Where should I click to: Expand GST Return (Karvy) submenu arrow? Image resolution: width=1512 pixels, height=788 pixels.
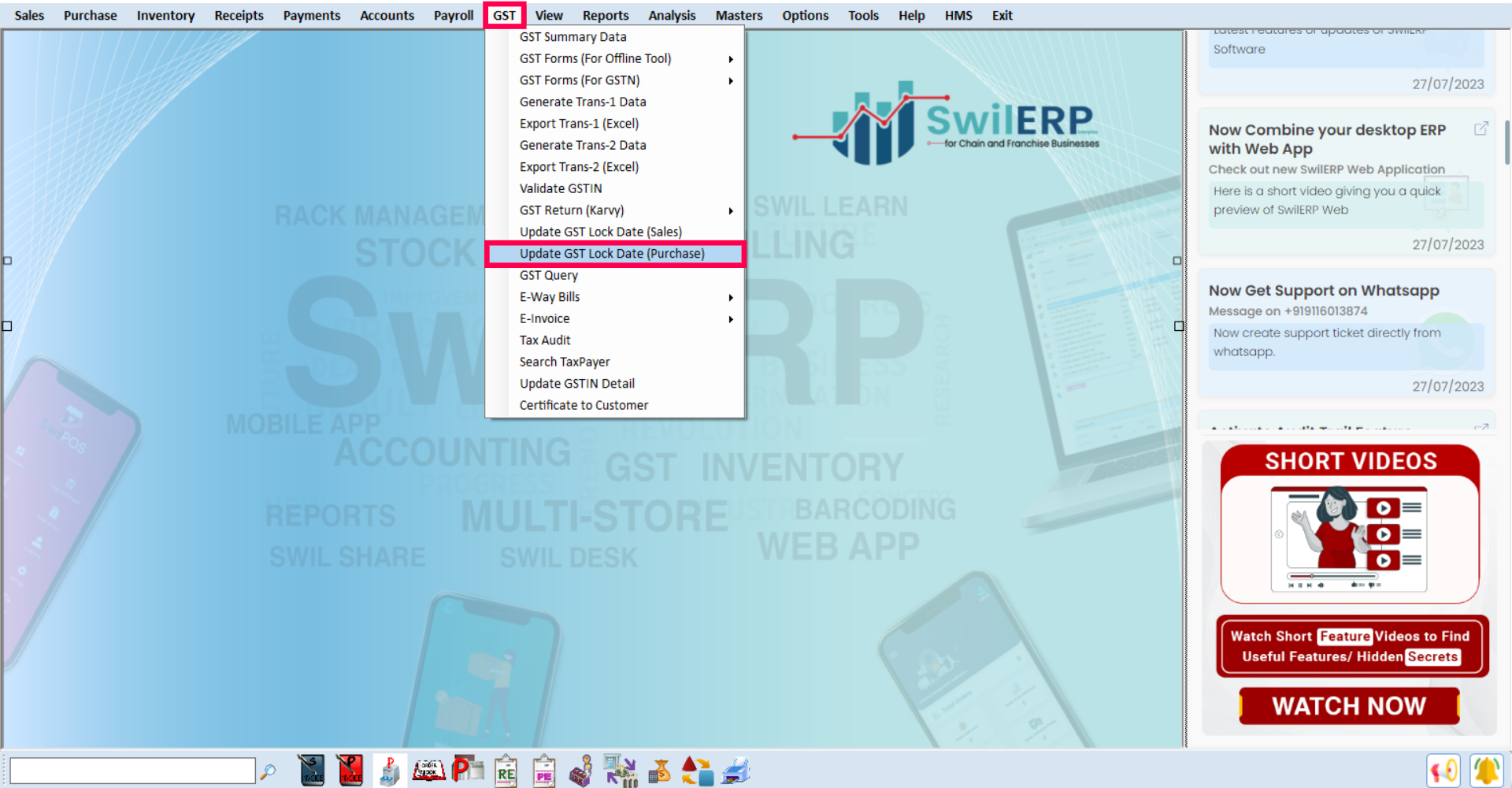pyautogui.click(x=731, y=210)
